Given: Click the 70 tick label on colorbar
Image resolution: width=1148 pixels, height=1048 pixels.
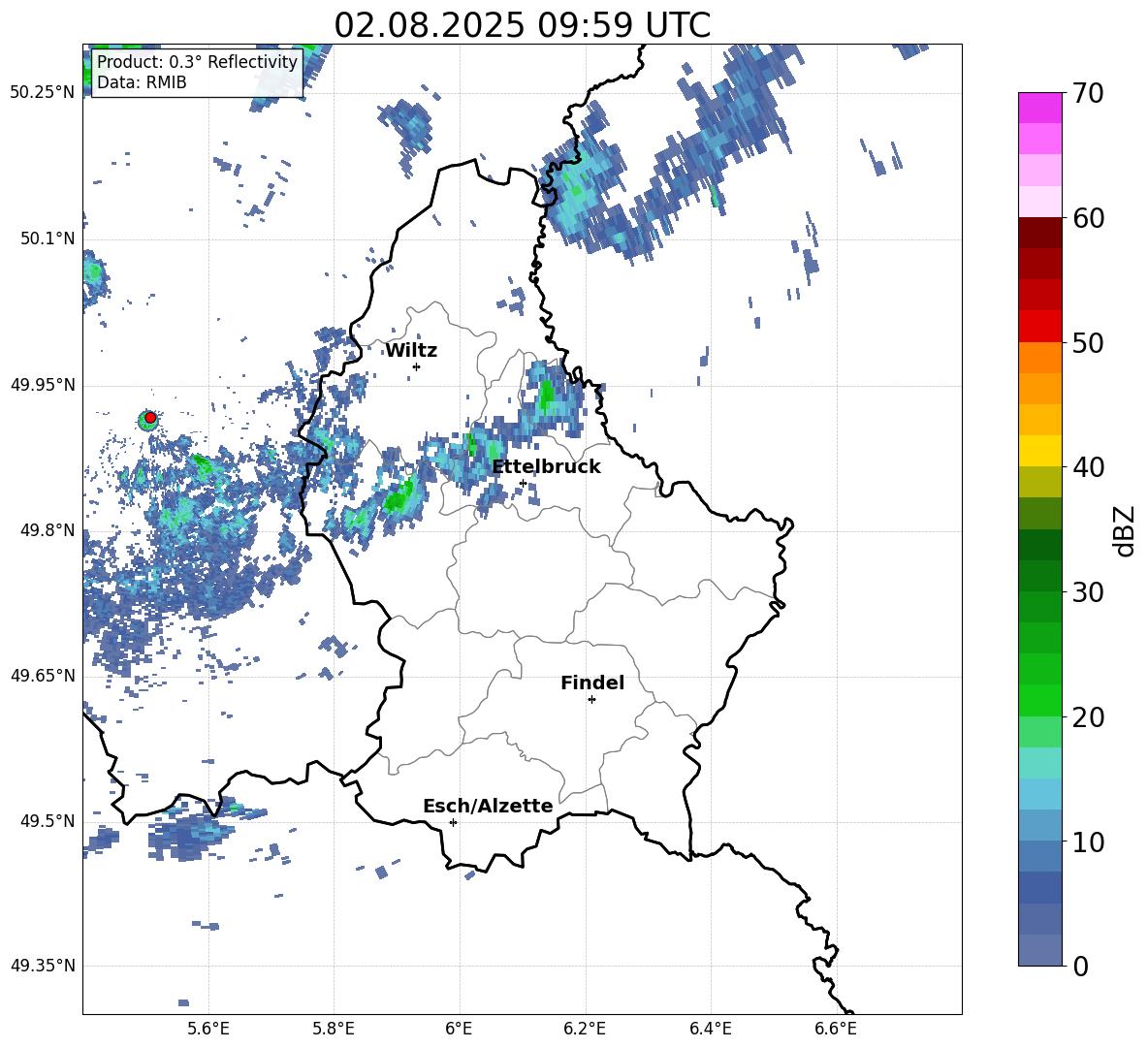Looking at the screenshot, I should tap(1089, 94).
